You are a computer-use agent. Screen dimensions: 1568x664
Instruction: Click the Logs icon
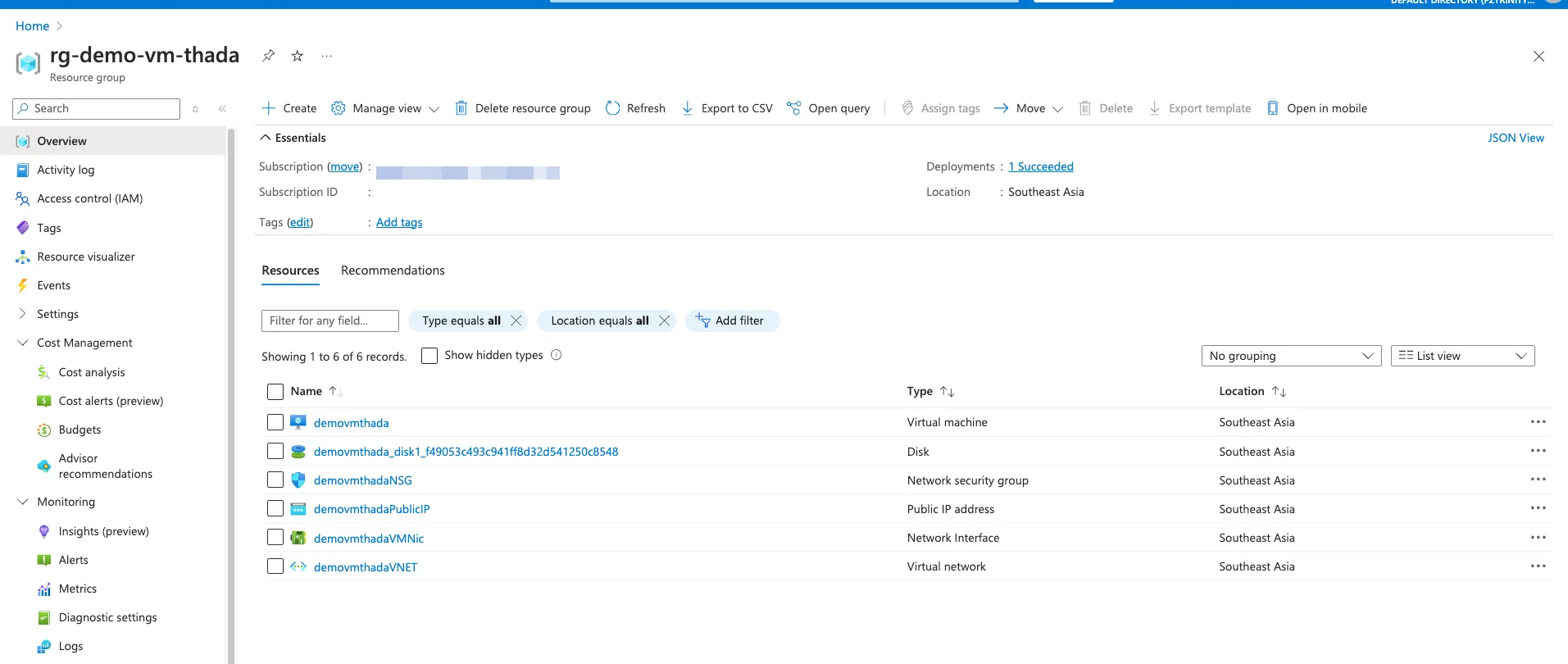pyautogui.click(x=44, y=646)
